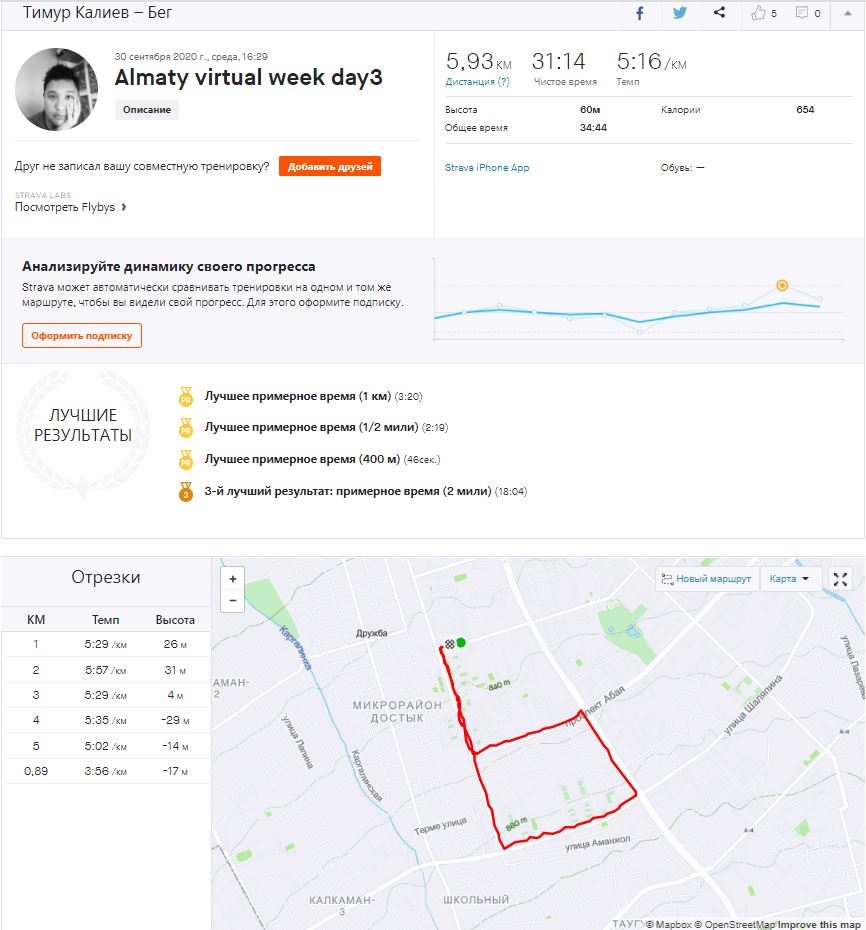This screenshot has width=866, height=930.
Task: Open Strava iPhone App link
Action: [487, 168]
